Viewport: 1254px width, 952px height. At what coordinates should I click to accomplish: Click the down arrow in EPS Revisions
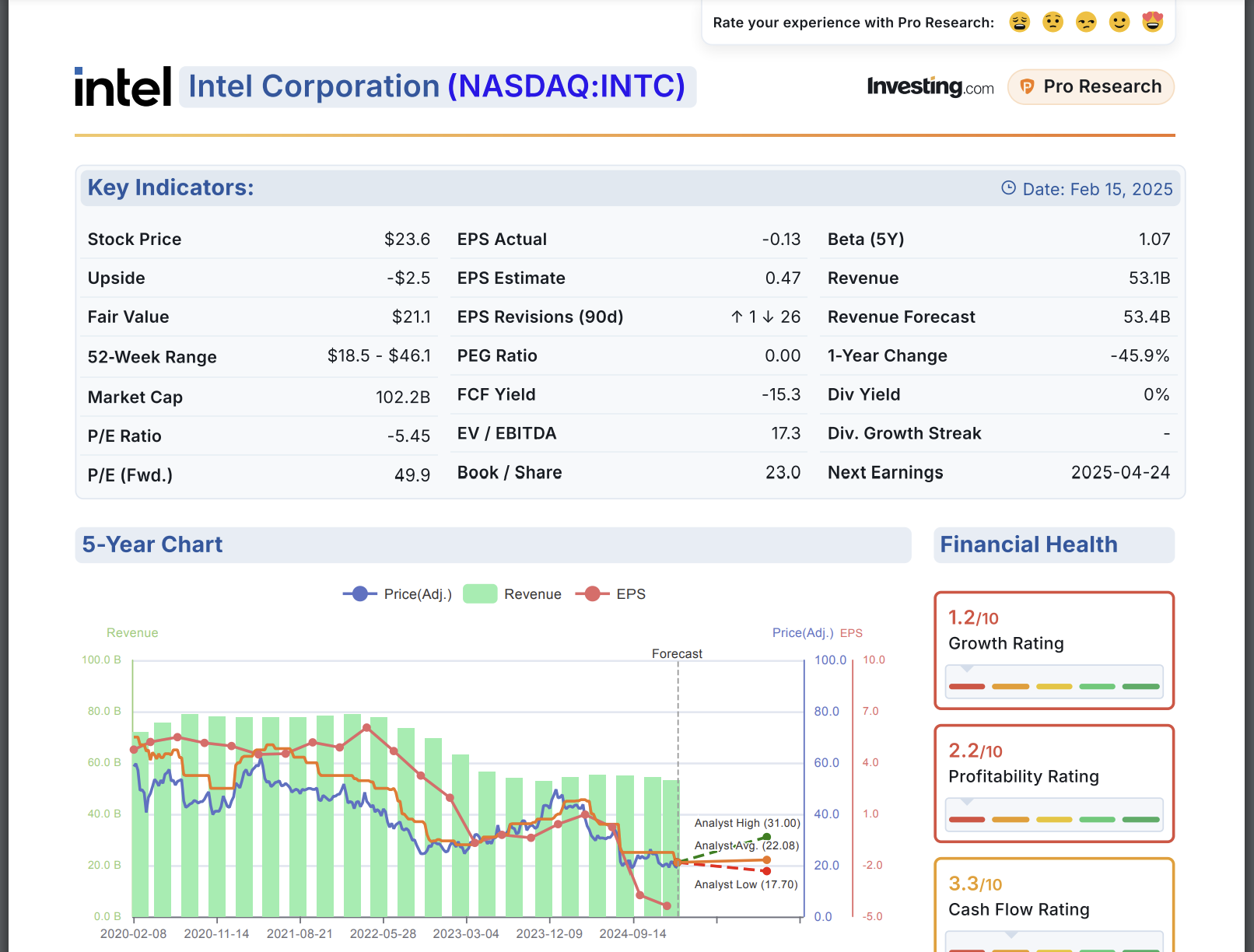point(768,317)
